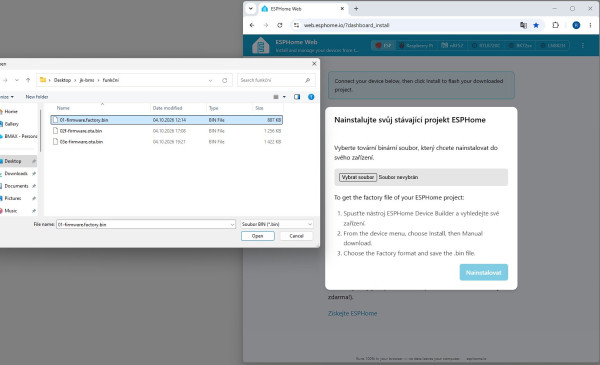Close the ESPHome Web tab
The height and width of the screenshot is (365, 600).
click(x=342, y=8)
